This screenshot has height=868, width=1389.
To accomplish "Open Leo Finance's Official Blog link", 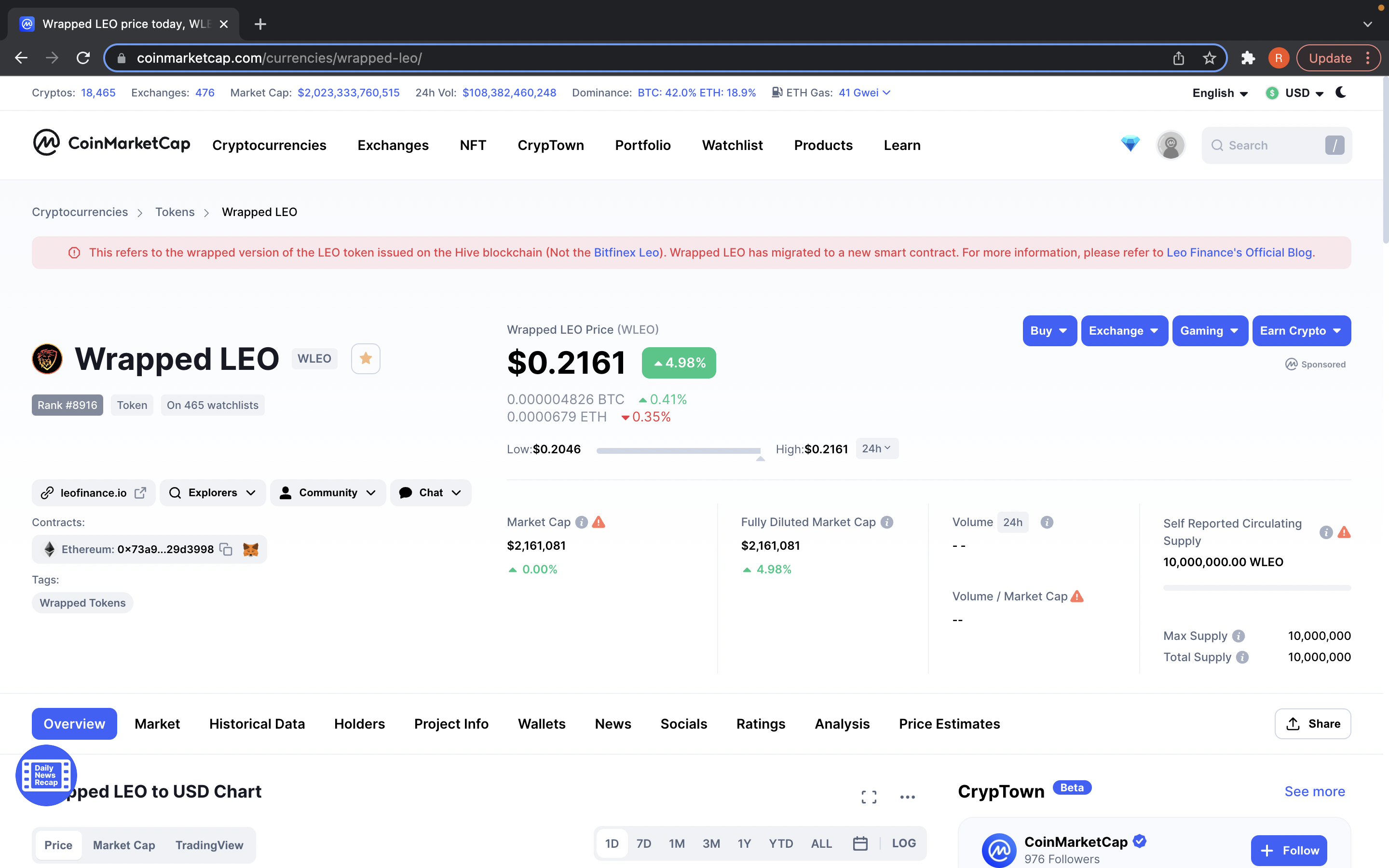I will [1239, 253].
